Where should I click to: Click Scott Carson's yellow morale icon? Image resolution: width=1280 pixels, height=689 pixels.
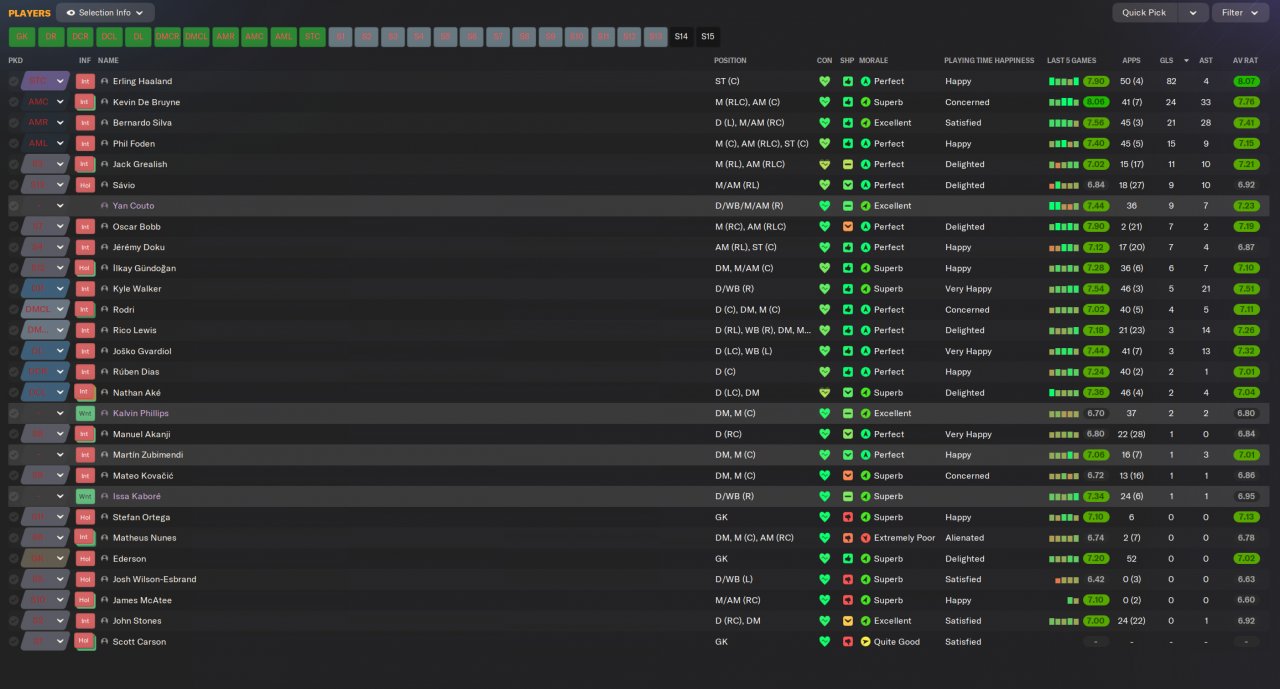866,642
